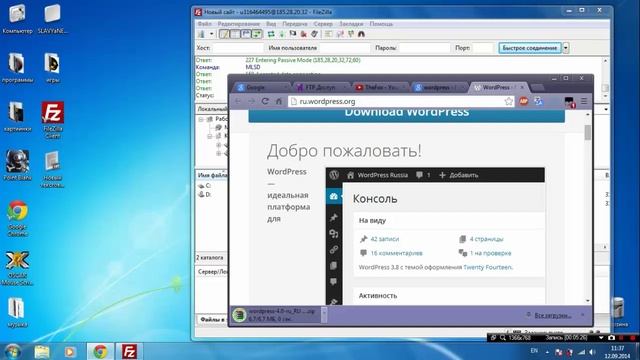Click the Имя пользователя input field
640x360 pixels.
coord(344,48)
